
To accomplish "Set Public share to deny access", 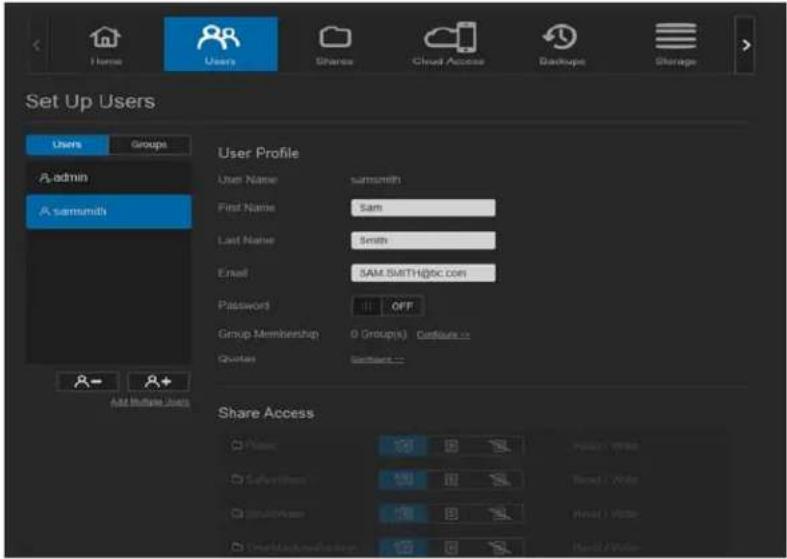I will click(x=499, y=446).
